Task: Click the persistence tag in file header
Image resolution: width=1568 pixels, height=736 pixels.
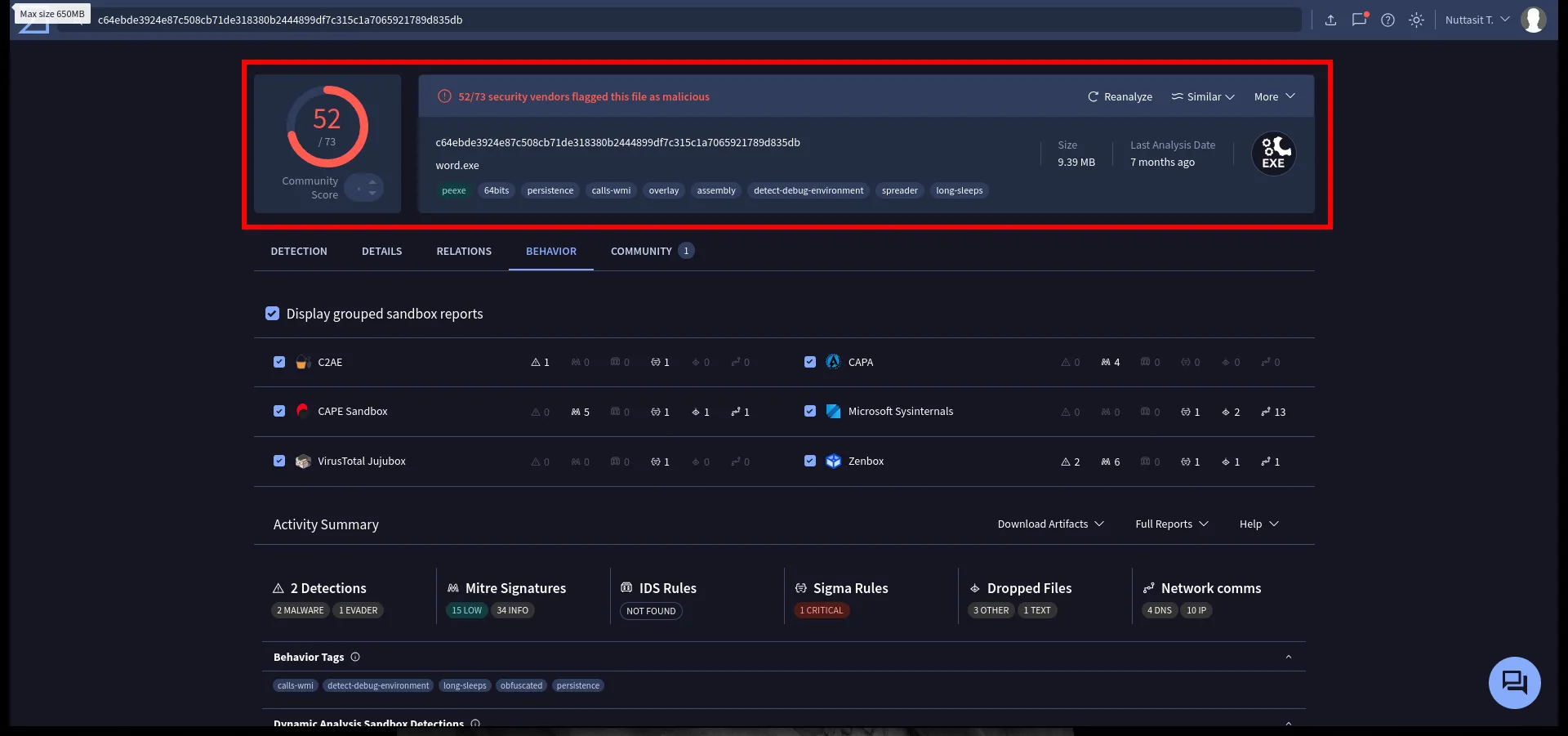Action: click(550, 190)
